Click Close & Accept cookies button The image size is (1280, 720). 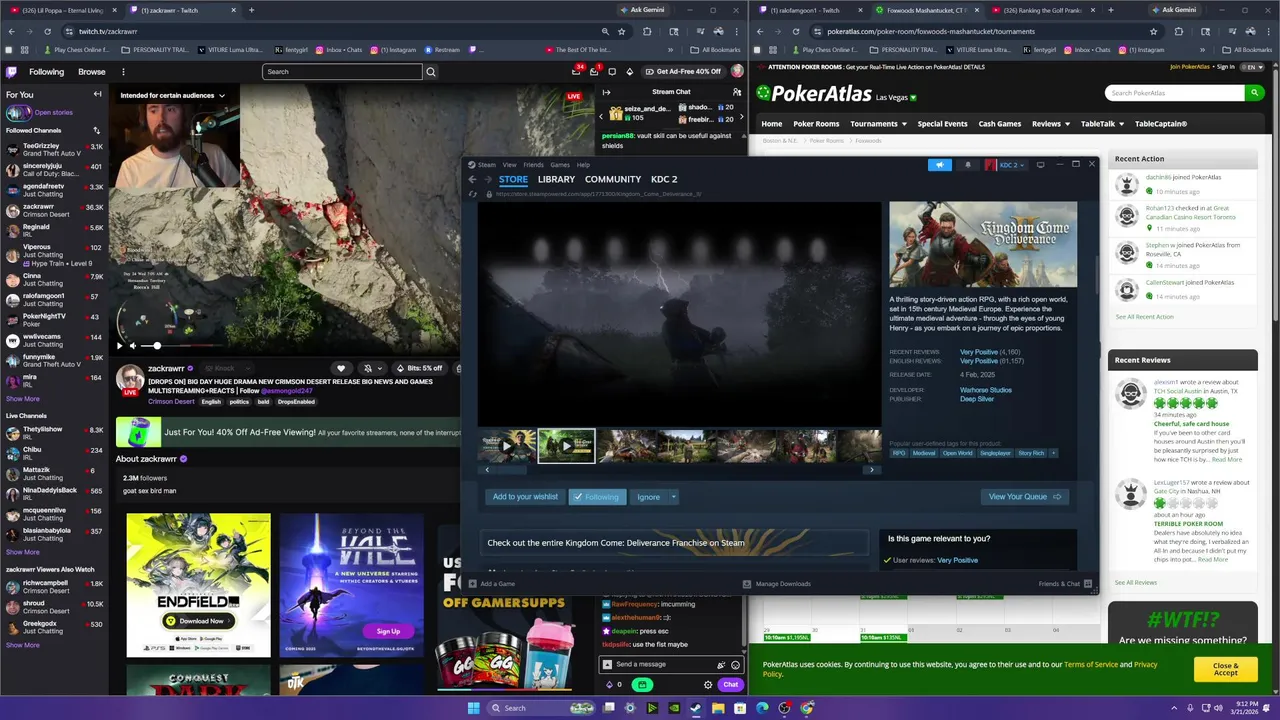tap(1225, 669)
